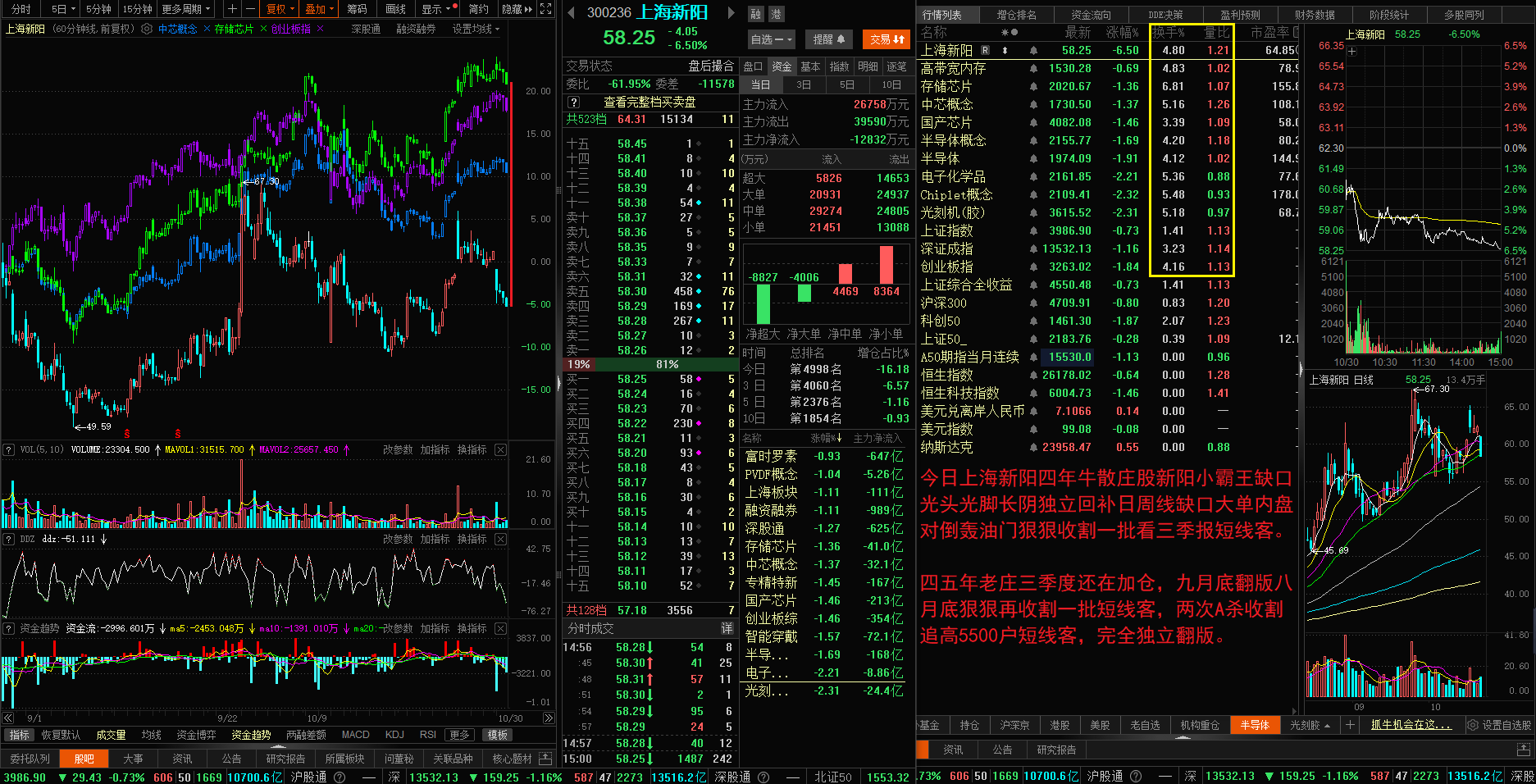
Task: Open 设置自选股 settings gear
Action: point(1472,725)
